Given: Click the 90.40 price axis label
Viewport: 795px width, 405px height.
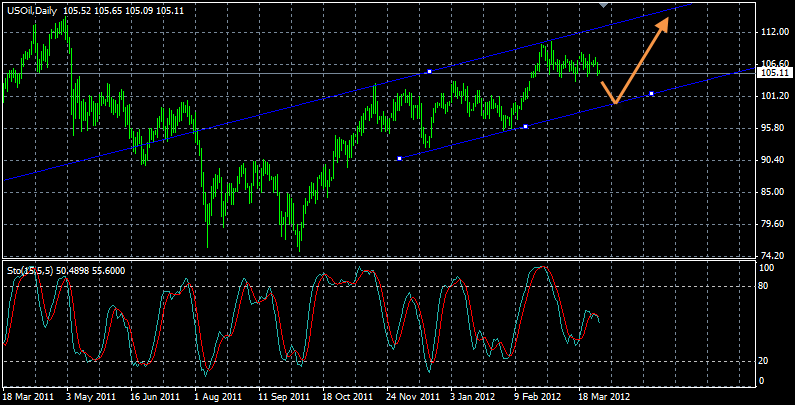Looking at the screenshot, I should click(x=774, y=160).
